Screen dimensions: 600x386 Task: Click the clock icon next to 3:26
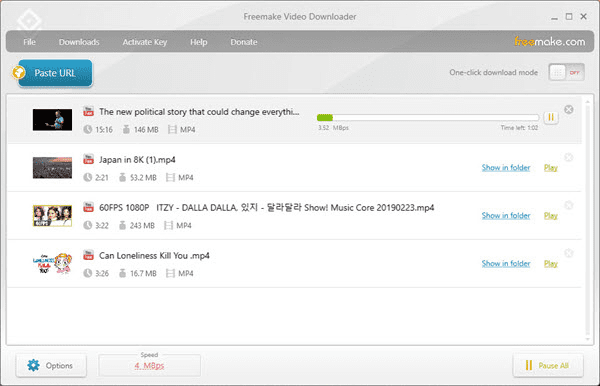pos(88,273)
